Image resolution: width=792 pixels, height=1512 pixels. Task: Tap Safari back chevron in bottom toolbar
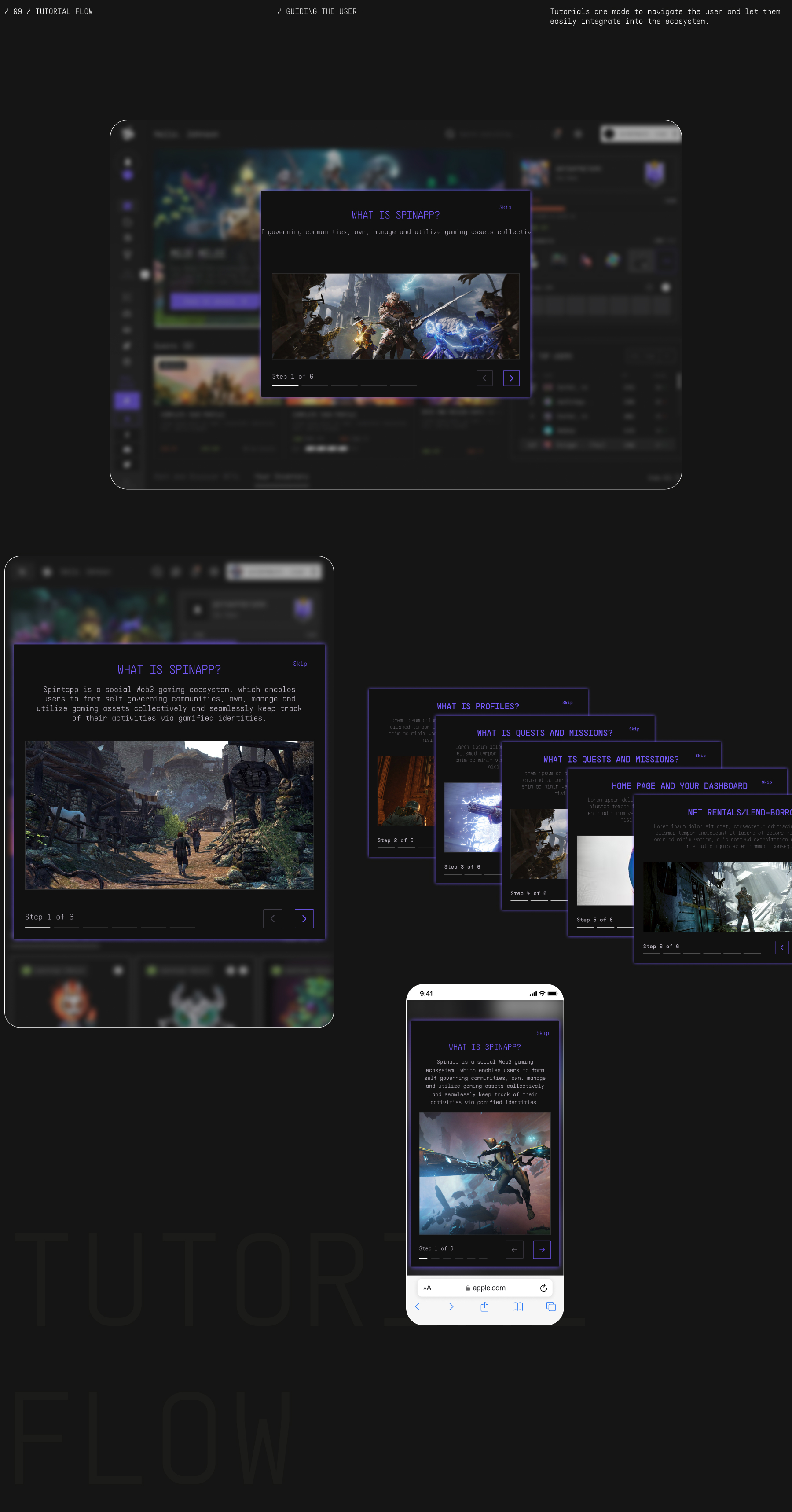(x=418, y=1306)
